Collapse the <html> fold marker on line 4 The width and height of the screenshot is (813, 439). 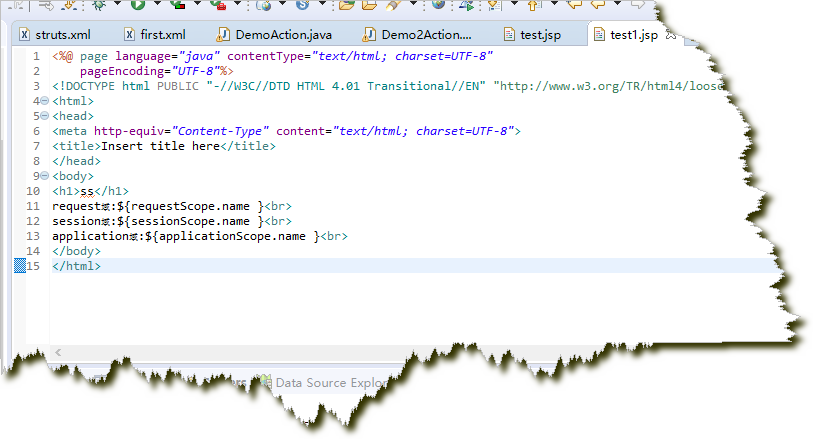44,101
